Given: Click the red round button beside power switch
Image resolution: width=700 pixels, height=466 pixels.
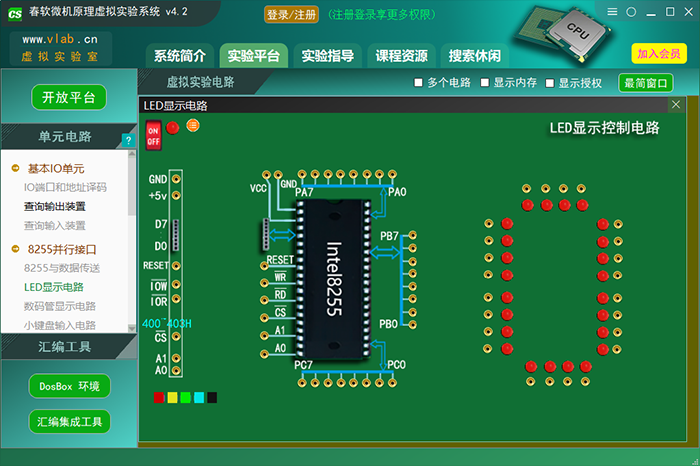Looking at the screenshot, I should [x=173, y=127].
